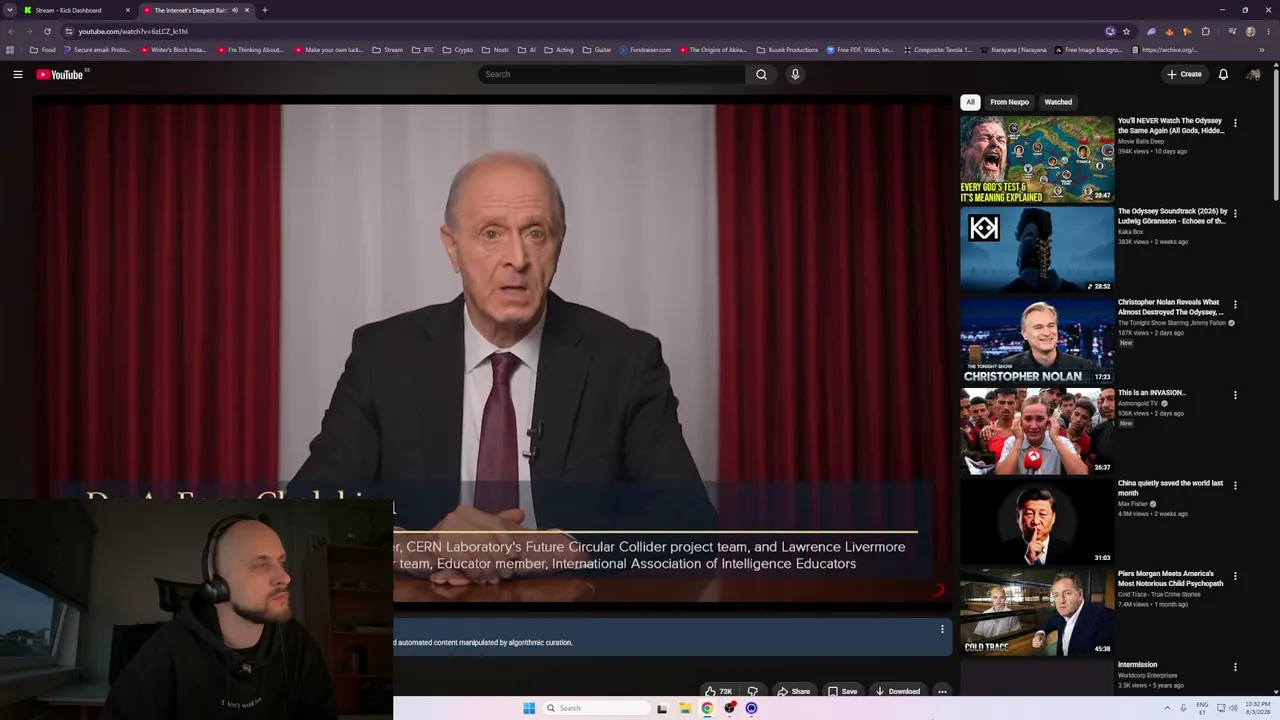
Task: Open the Create menu on YouTube
Action: click(x=1185, y=74)
